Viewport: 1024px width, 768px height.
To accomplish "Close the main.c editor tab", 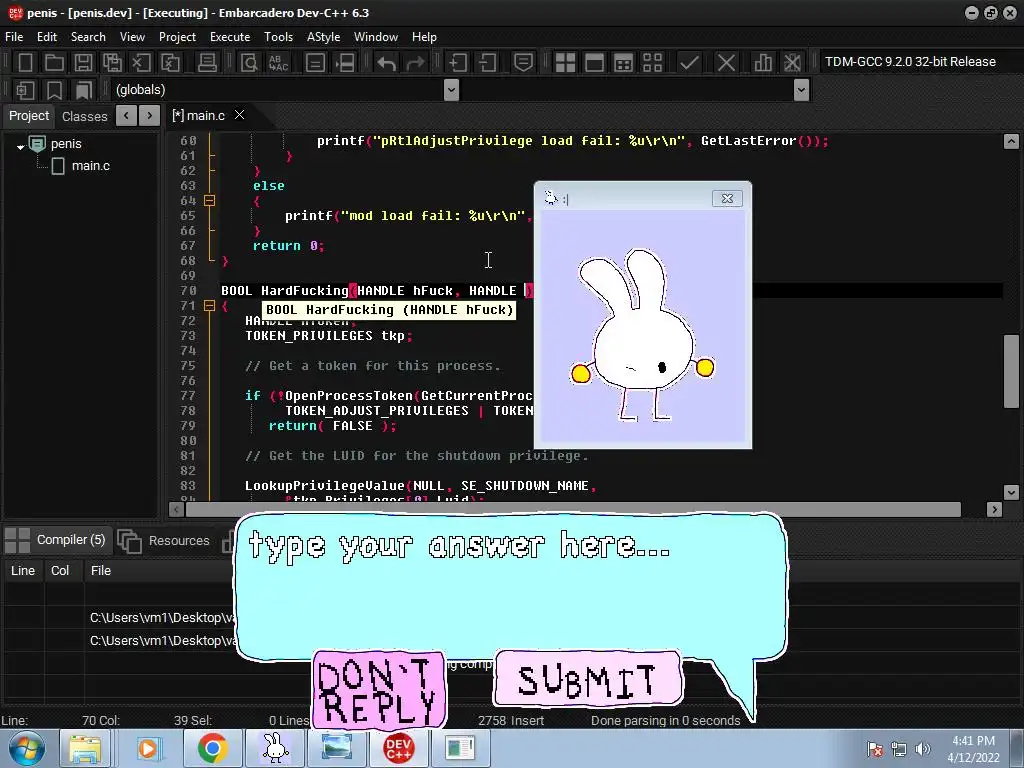I will click(x=240, y=115).
